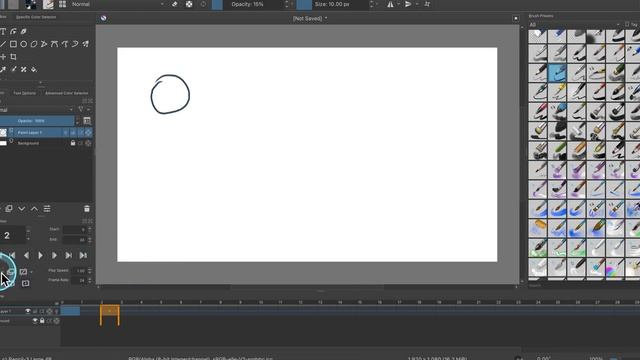Image resolution: width=640 pixels, height=360 pixels.
Task: Open the Choose Brush Preset grid icon
Action: [x=62, y=4]
